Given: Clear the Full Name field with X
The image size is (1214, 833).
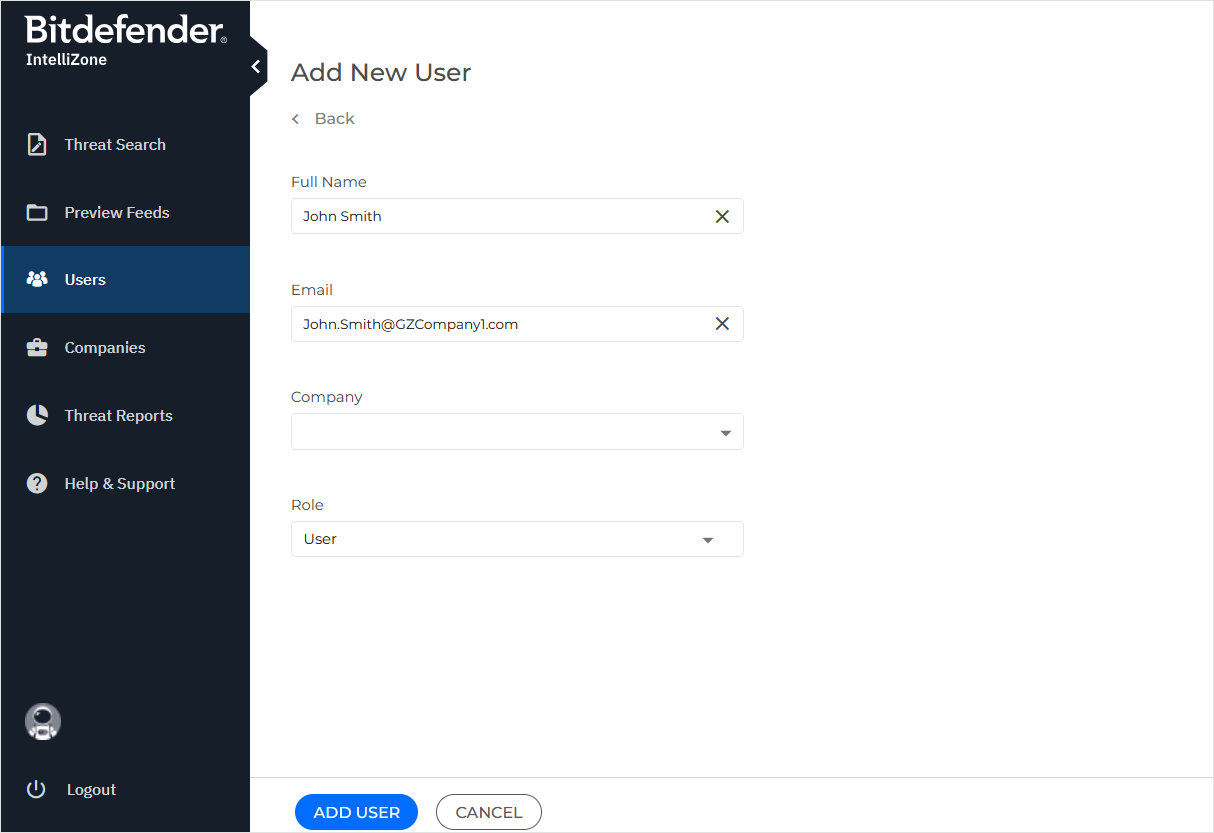Looking at the screenshot, I should click(722, 216).
